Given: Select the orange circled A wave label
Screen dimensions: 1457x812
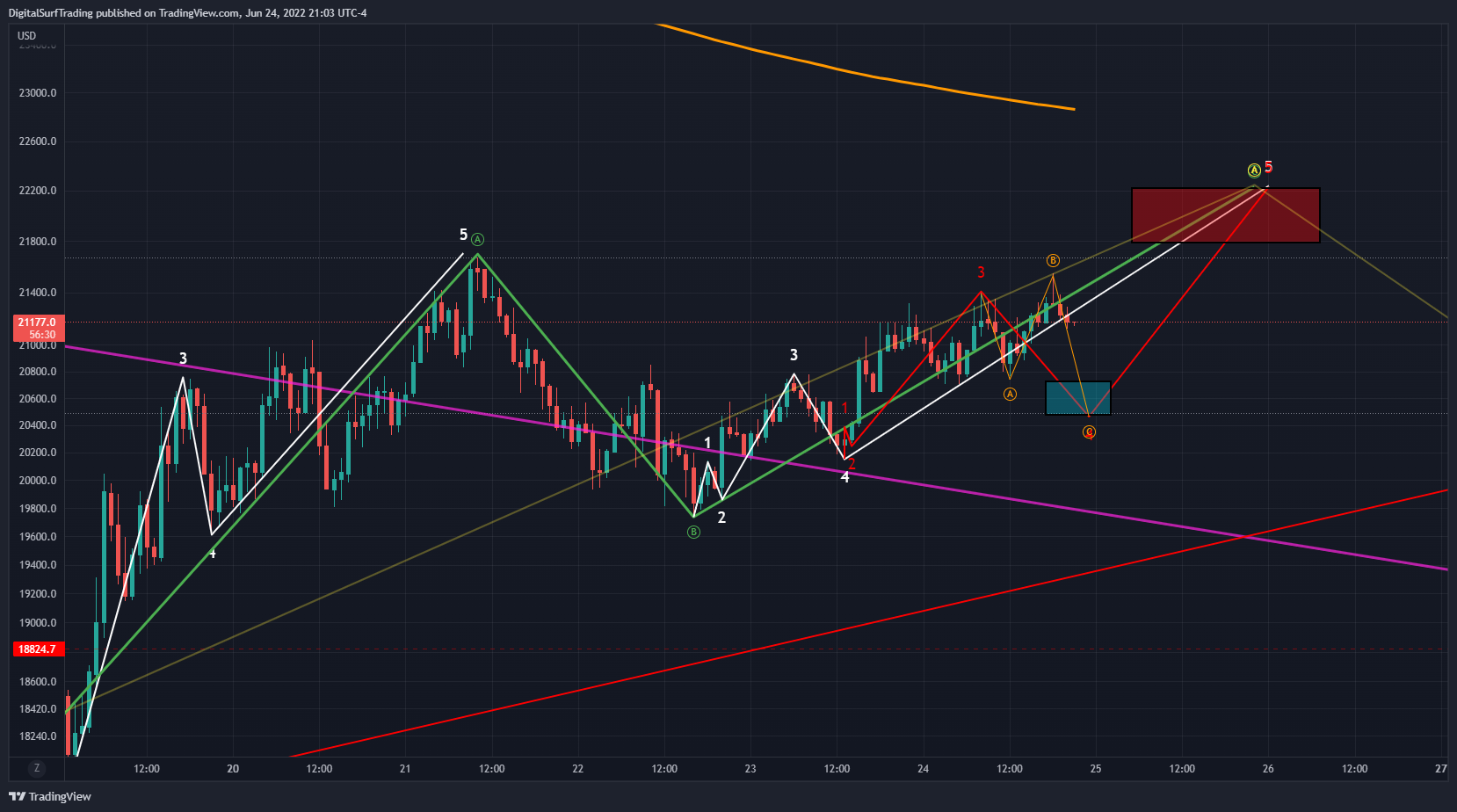Looking at the screenshot, I should 1010,394.
